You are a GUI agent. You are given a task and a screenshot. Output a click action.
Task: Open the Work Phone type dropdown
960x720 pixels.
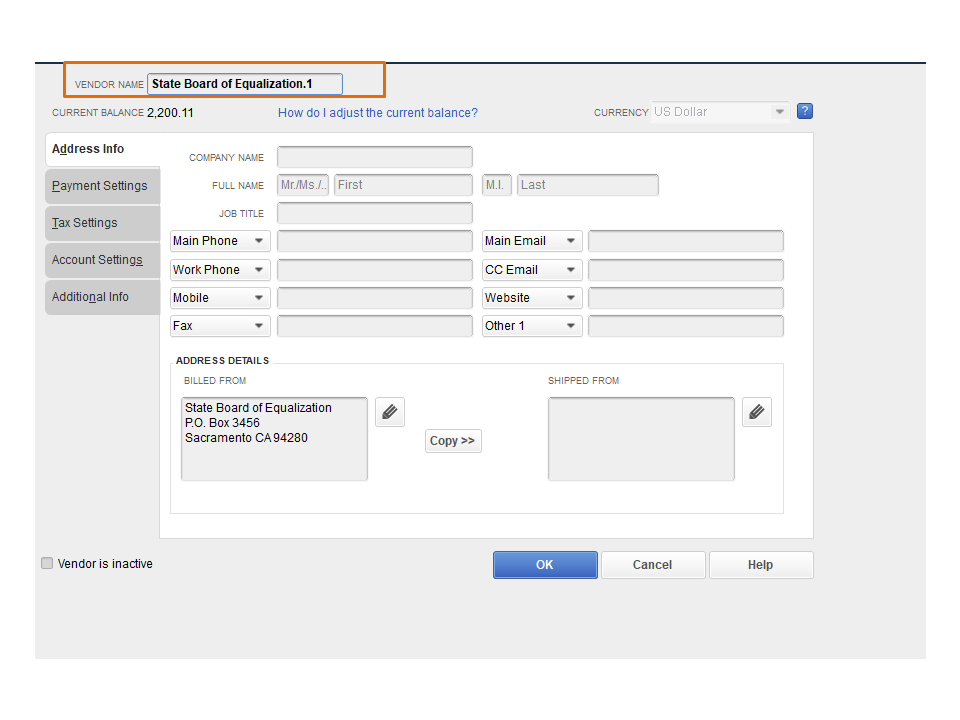[220, 270]
